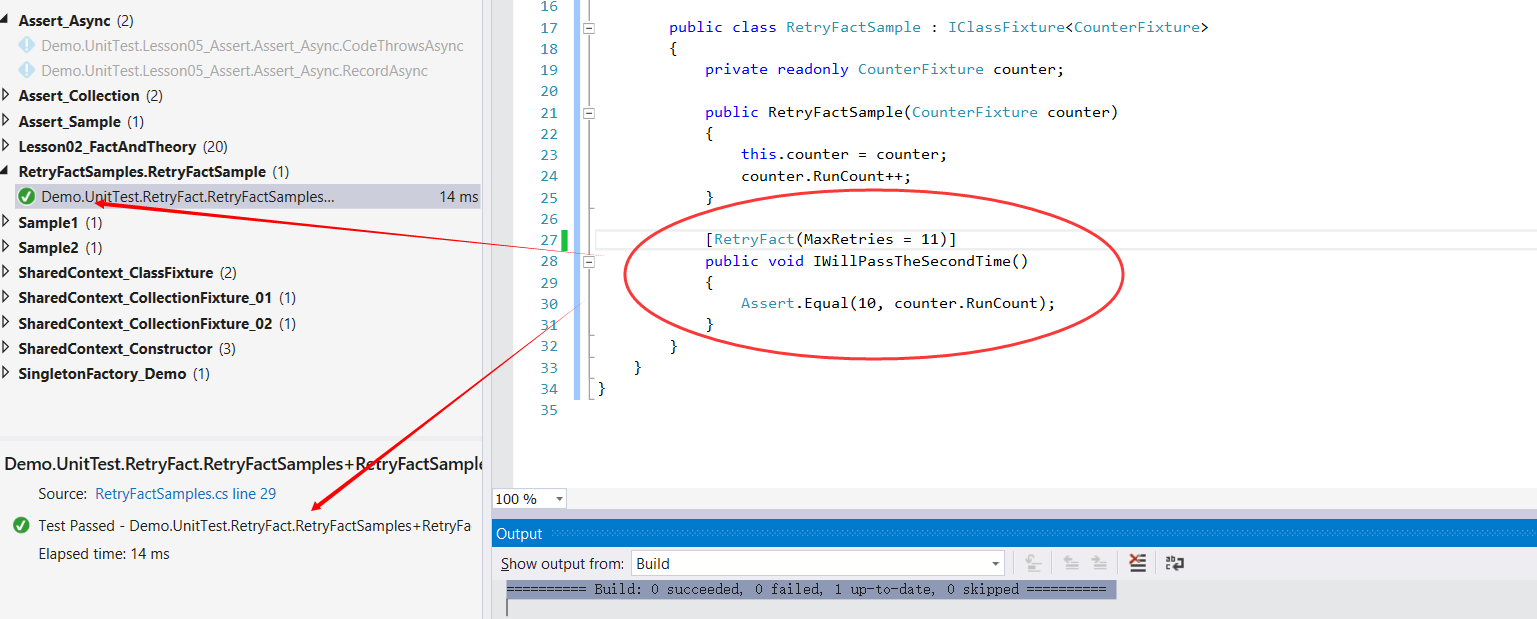
Task: Select the Demo.UnitTest.RetryFact.RetryFactSamples test row
Action: [248, 197]
